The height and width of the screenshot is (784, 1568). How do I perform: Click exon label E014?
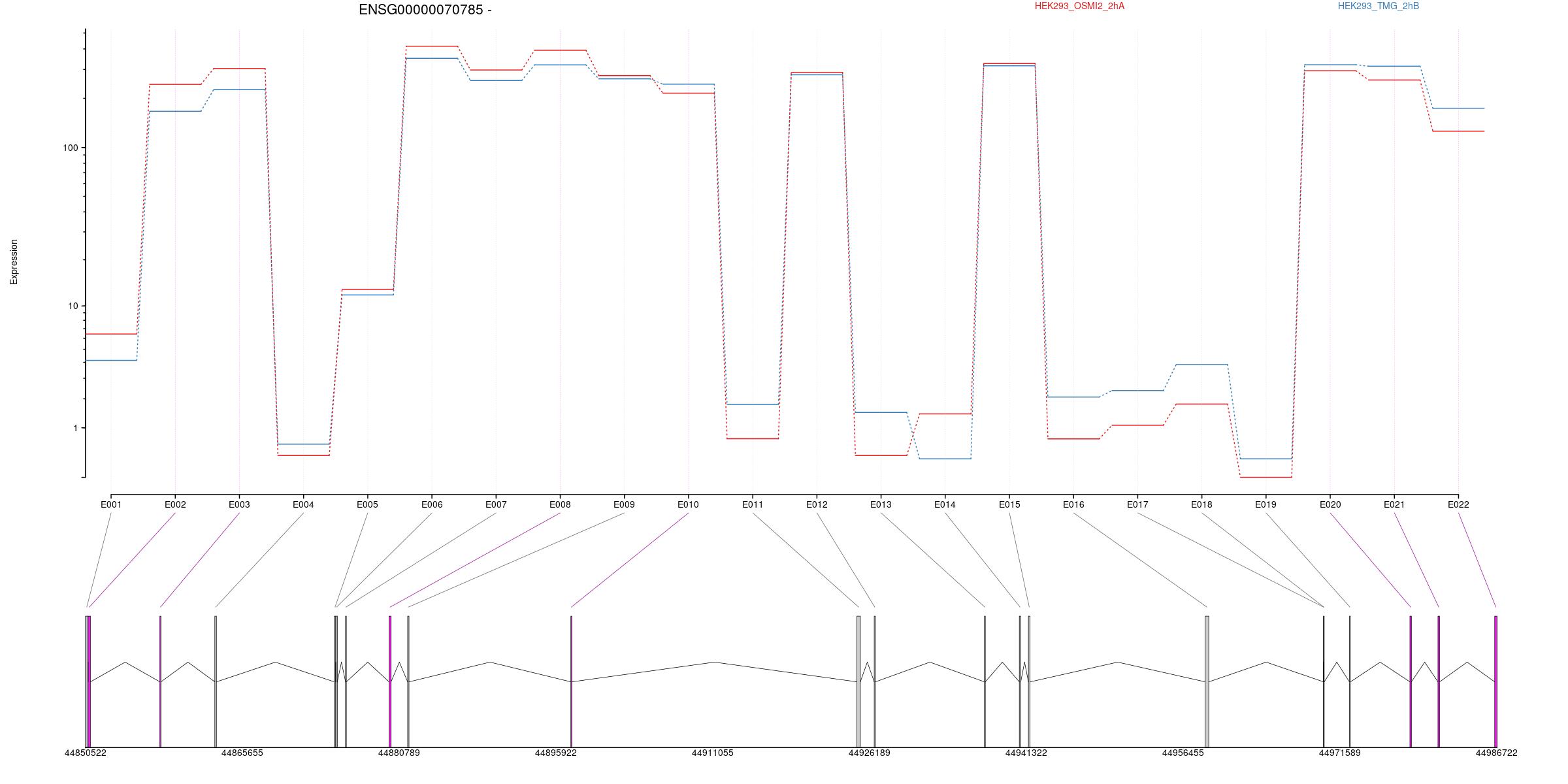945,504
